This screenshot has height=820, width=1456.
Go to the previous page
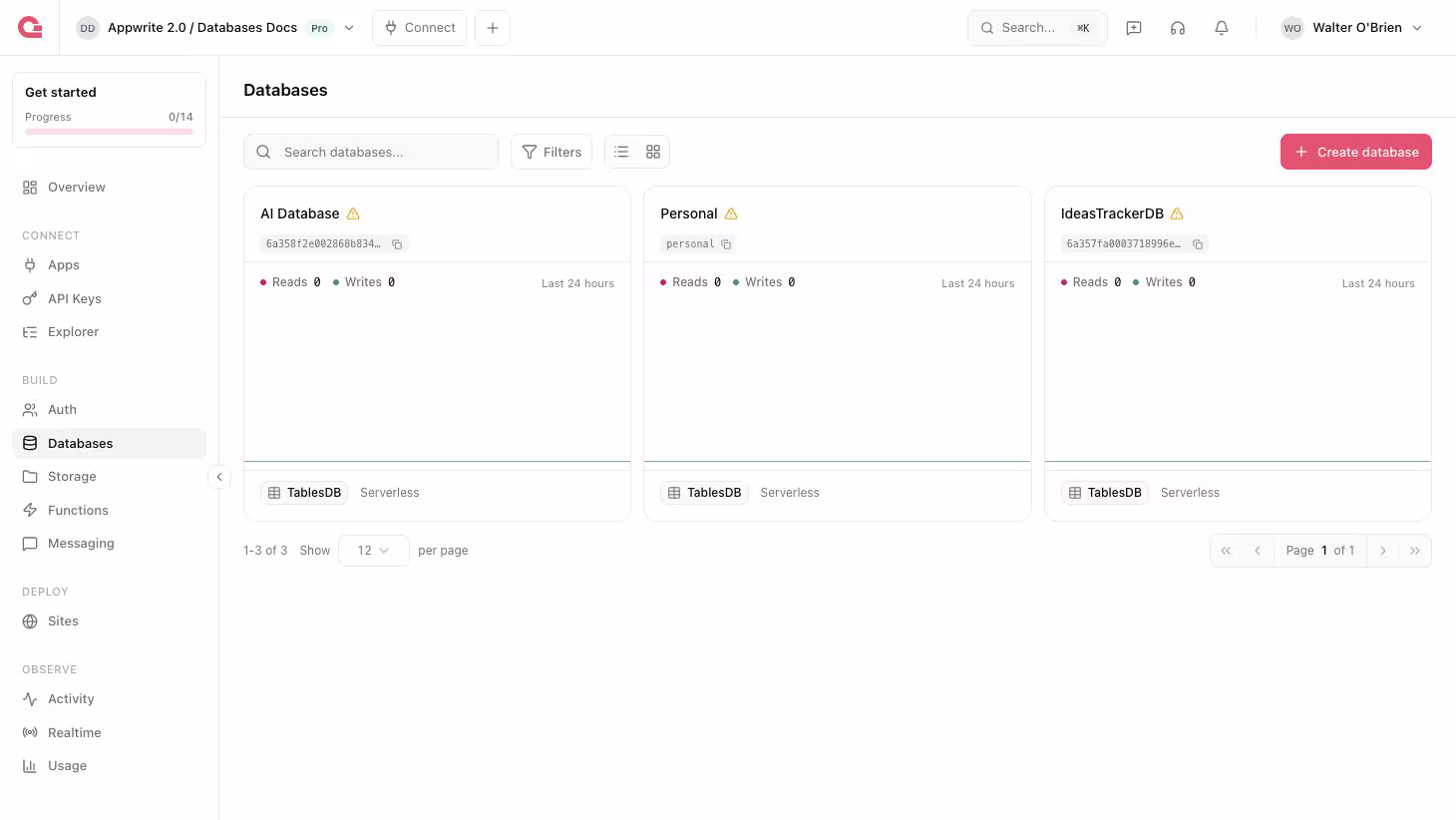[1258, 551]
